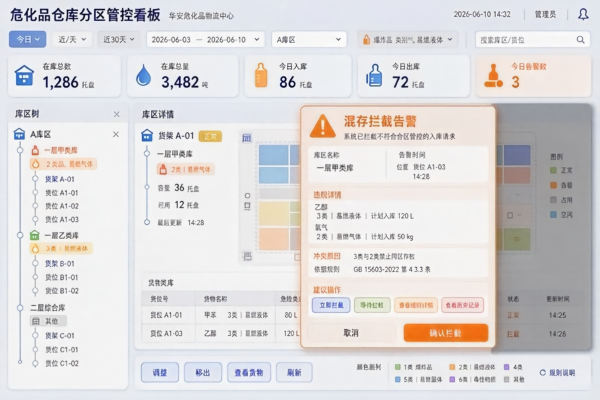Screen dimensions: 600x400
Task: Click the grid view icon above shelf map
Action: click(247, 138)
